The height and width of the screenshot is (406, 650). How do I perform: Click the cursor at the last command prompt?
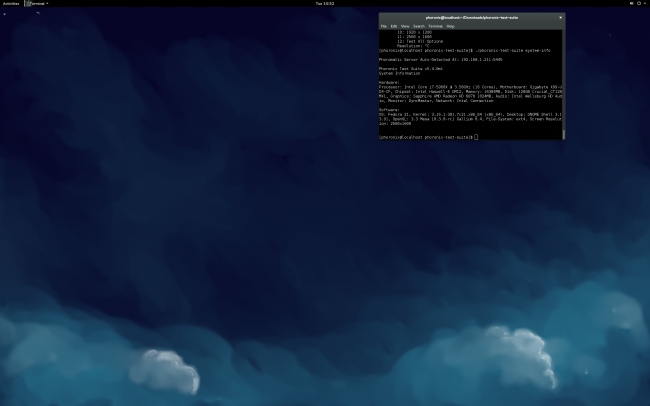[x=476, y=137]
